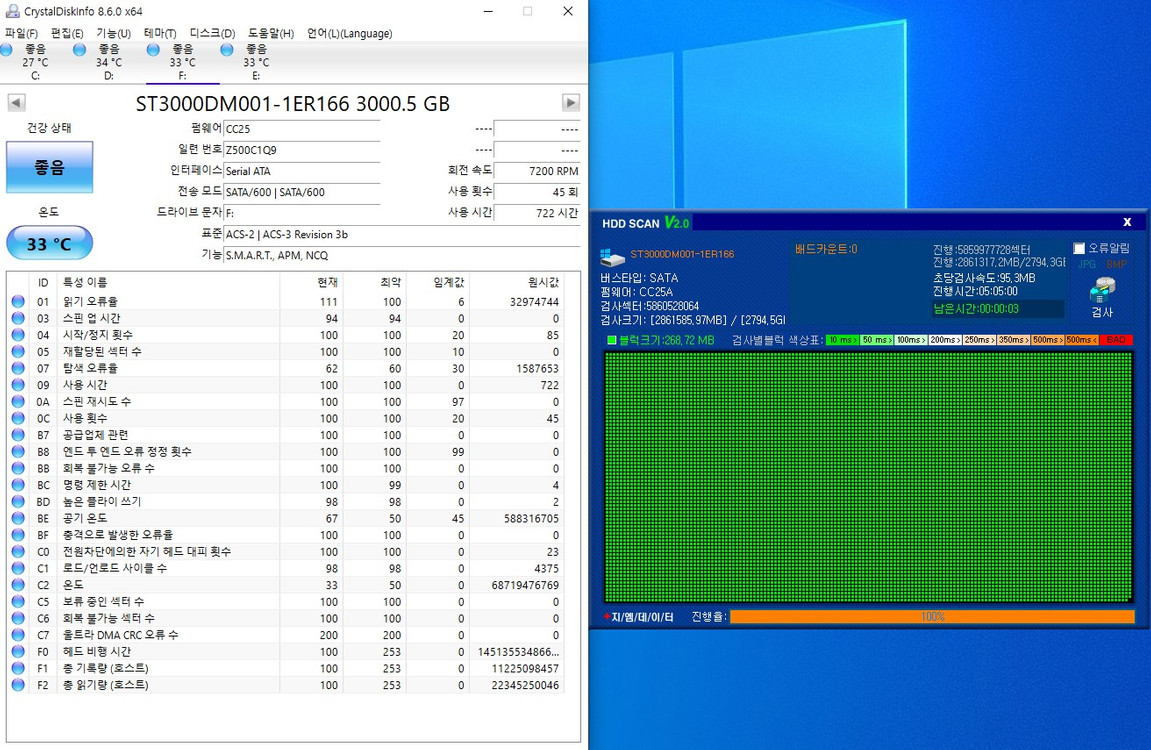Click the 좋음 health status button

[49, 167]
